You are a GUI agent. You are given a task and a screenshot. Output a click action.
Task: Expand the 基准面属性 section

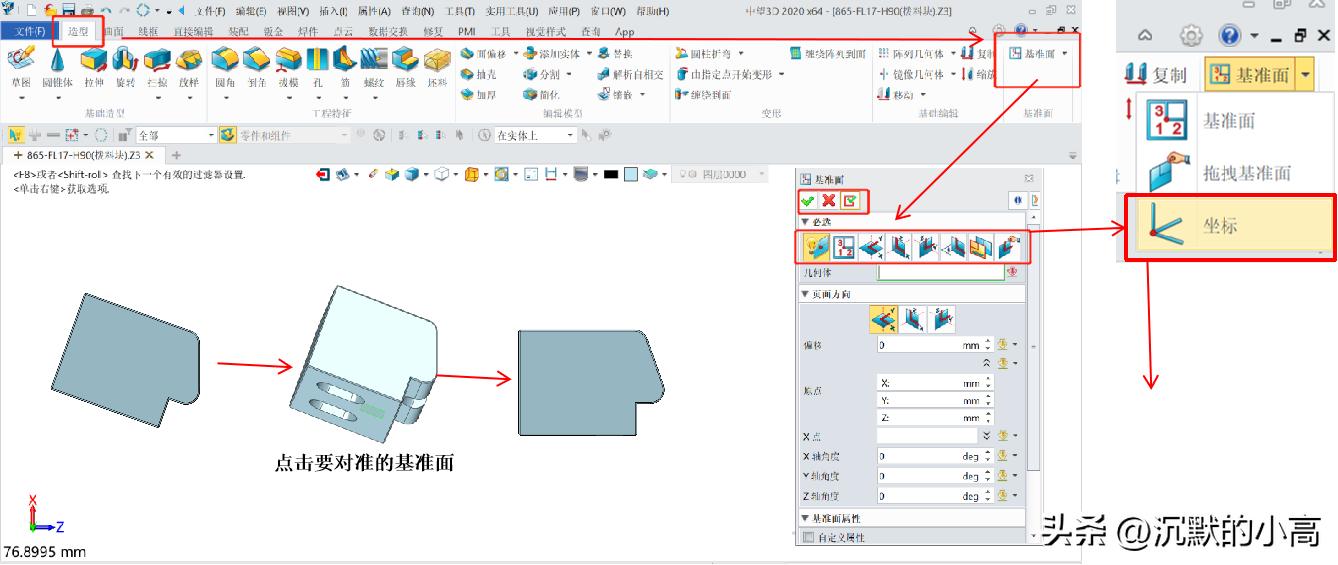point(805,519)
